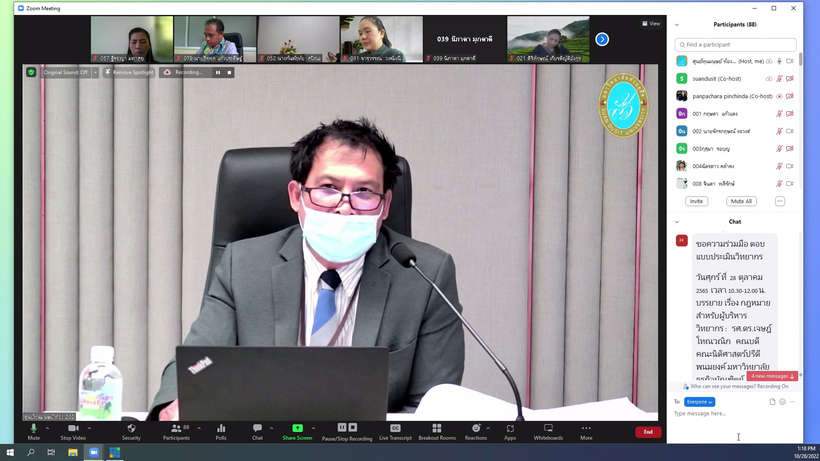Toggle the Participants panel button
The width and height of the screenshot is (820, 461).
[x=176, y=432]
